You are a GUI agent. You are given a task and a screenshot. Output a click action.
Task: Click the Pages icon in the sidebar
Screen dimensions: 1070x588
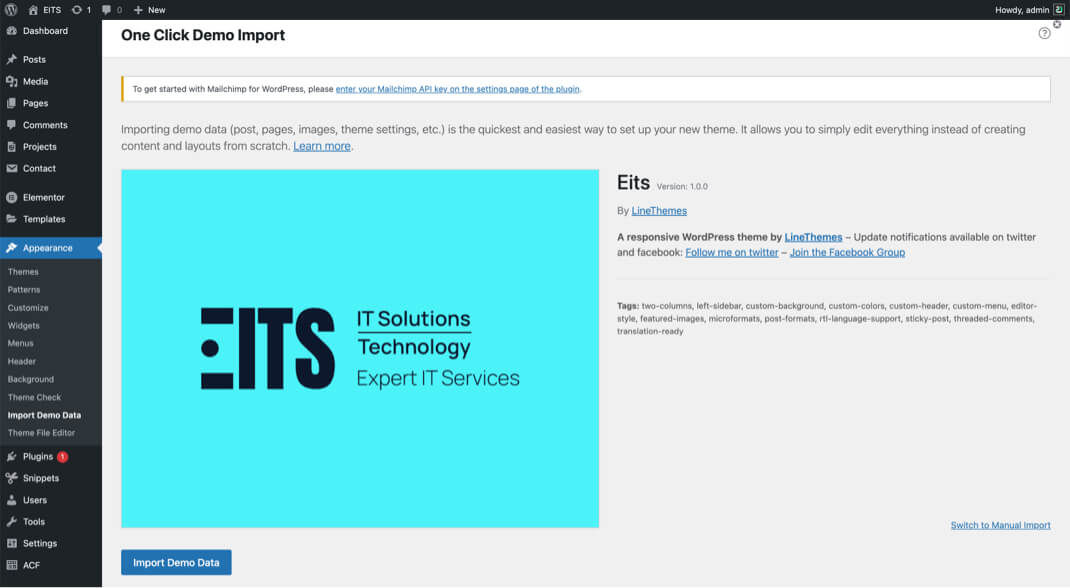coord(12,103)
